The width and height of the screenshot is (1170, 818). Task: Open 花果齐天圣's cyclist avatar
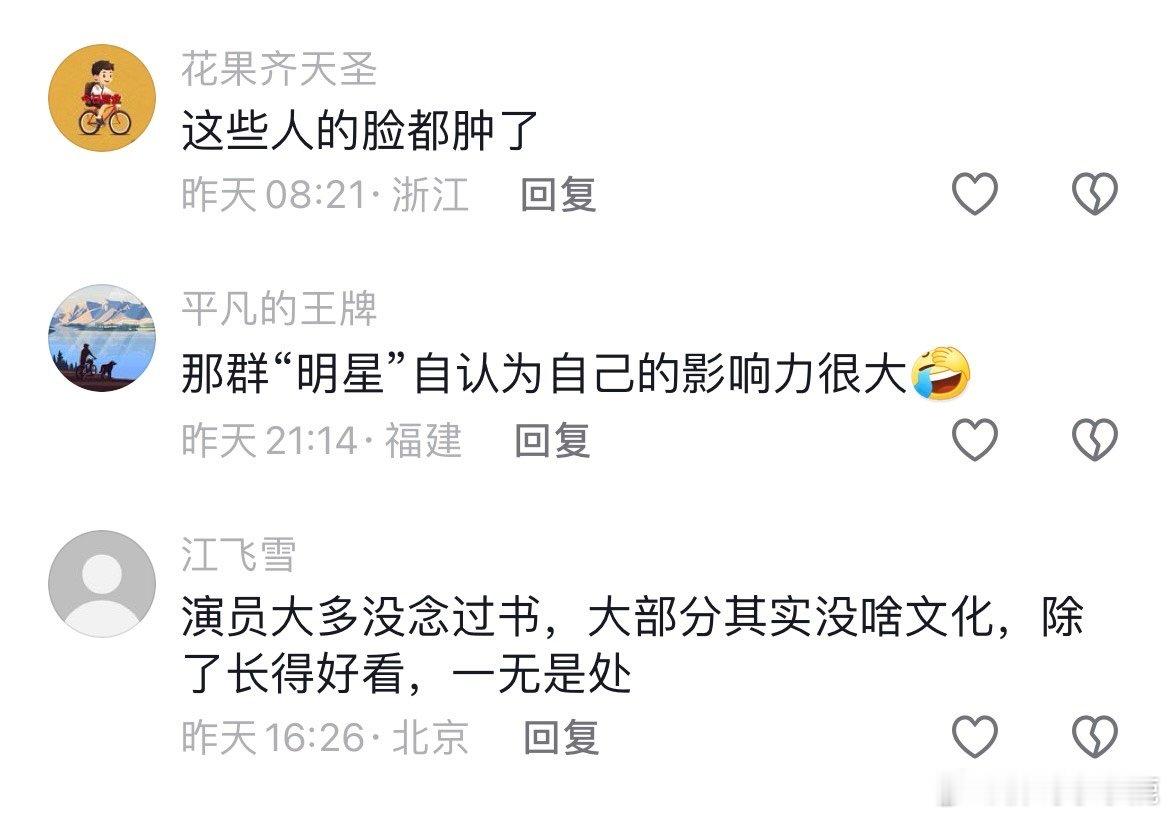pos(102,98)
